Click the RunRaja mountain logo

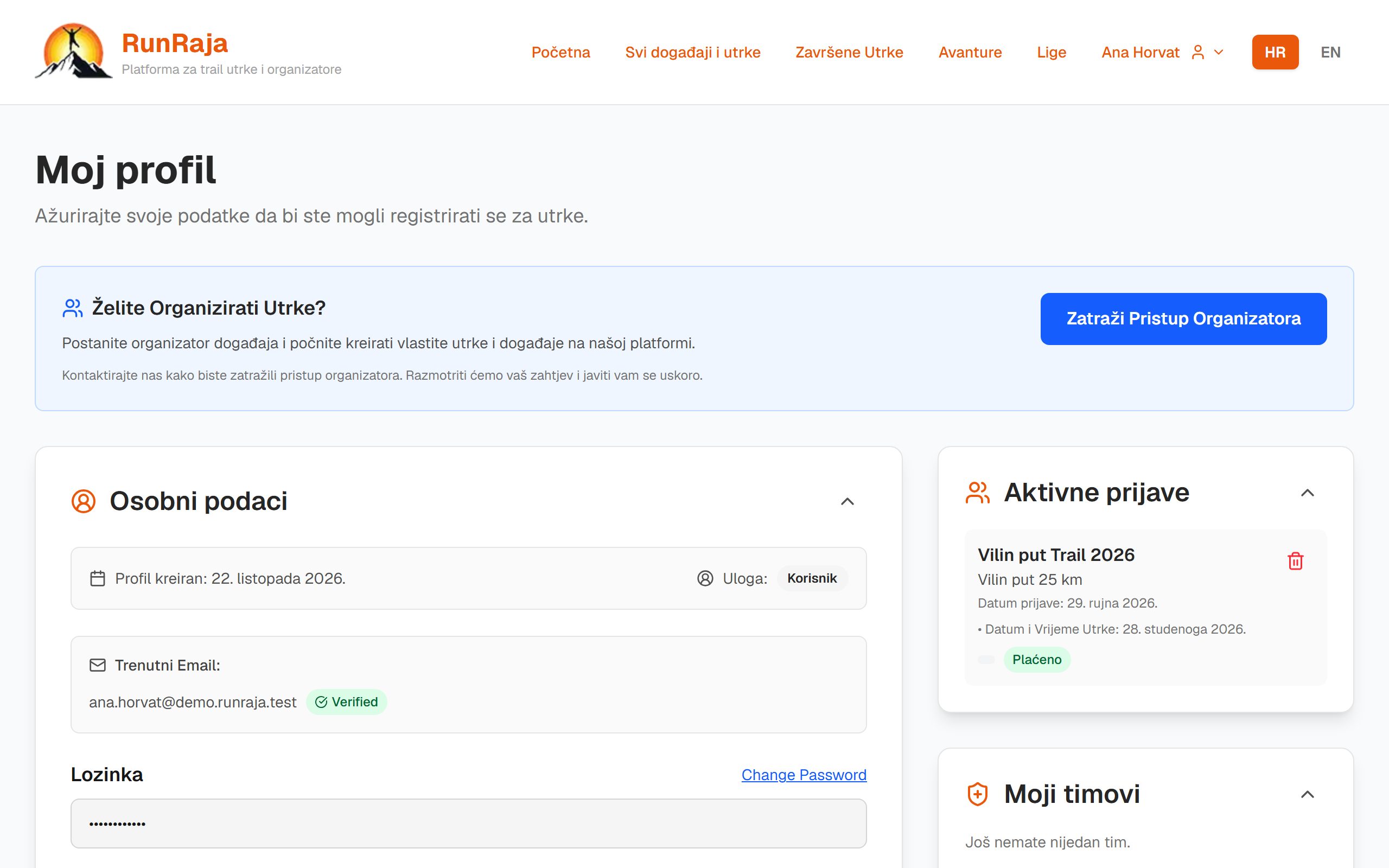[x=73, y=52]
